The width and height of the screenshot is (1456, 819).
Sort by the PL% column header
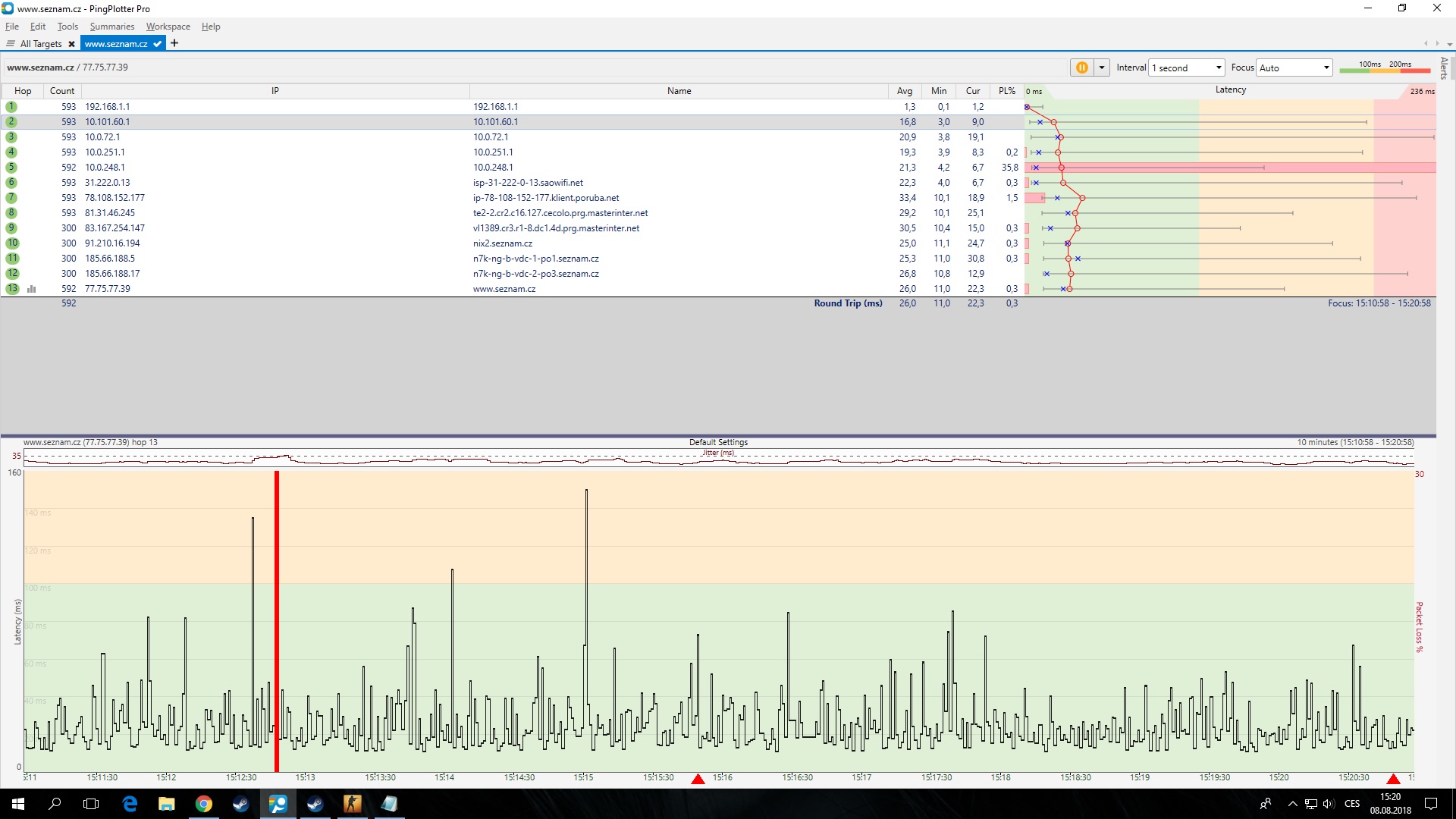[1006, 91]
